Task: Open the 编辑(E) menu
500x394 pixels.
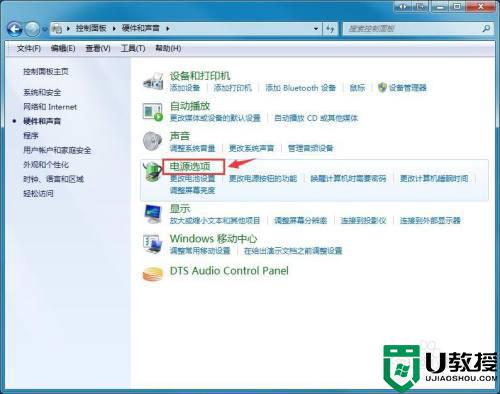Action: click(x=63, y=49)
